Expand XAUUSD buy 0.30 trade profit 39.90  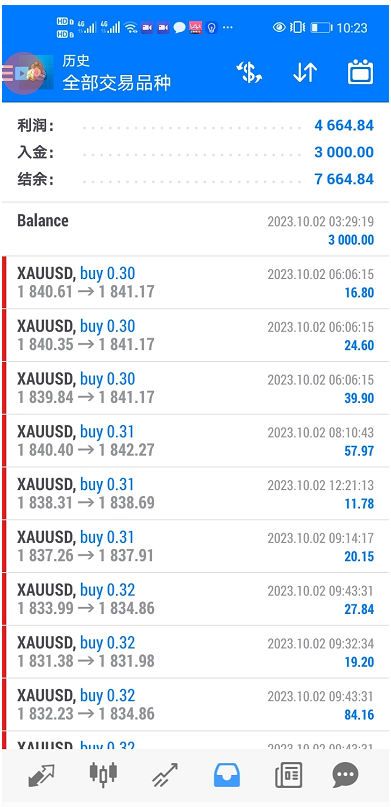[196, 389]
